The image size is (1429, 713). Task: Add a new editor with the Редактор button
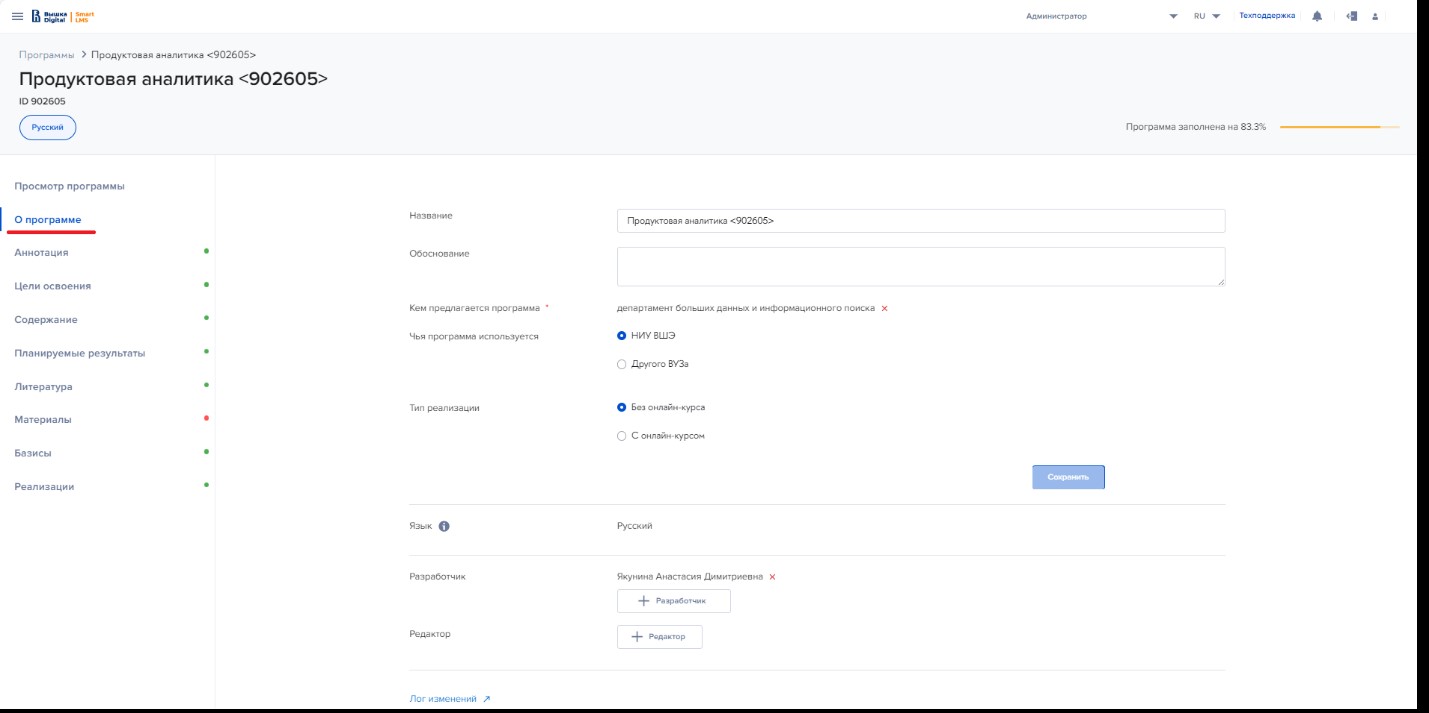(x=659, y=637)
